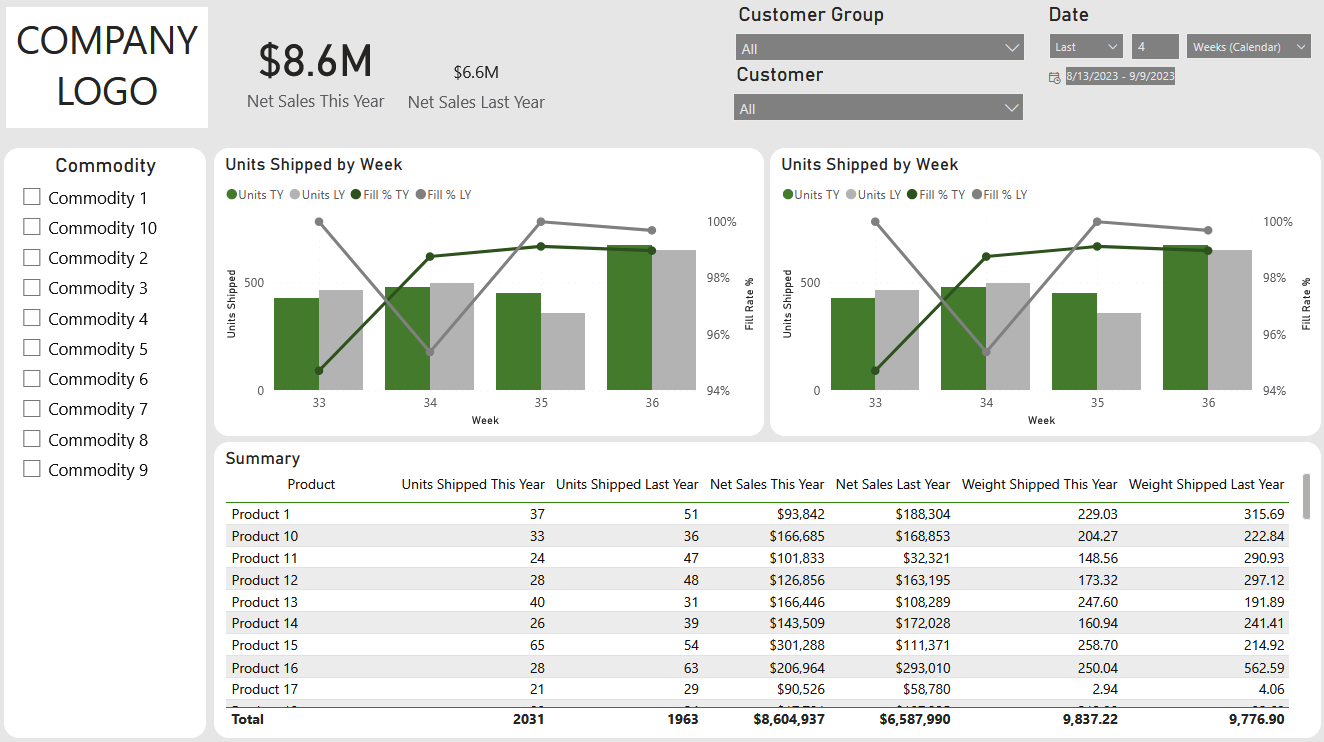The width and height of the screenshot is (1324, 742).
Task: Click the Net Sales Last Year column header
Action: 892,485
